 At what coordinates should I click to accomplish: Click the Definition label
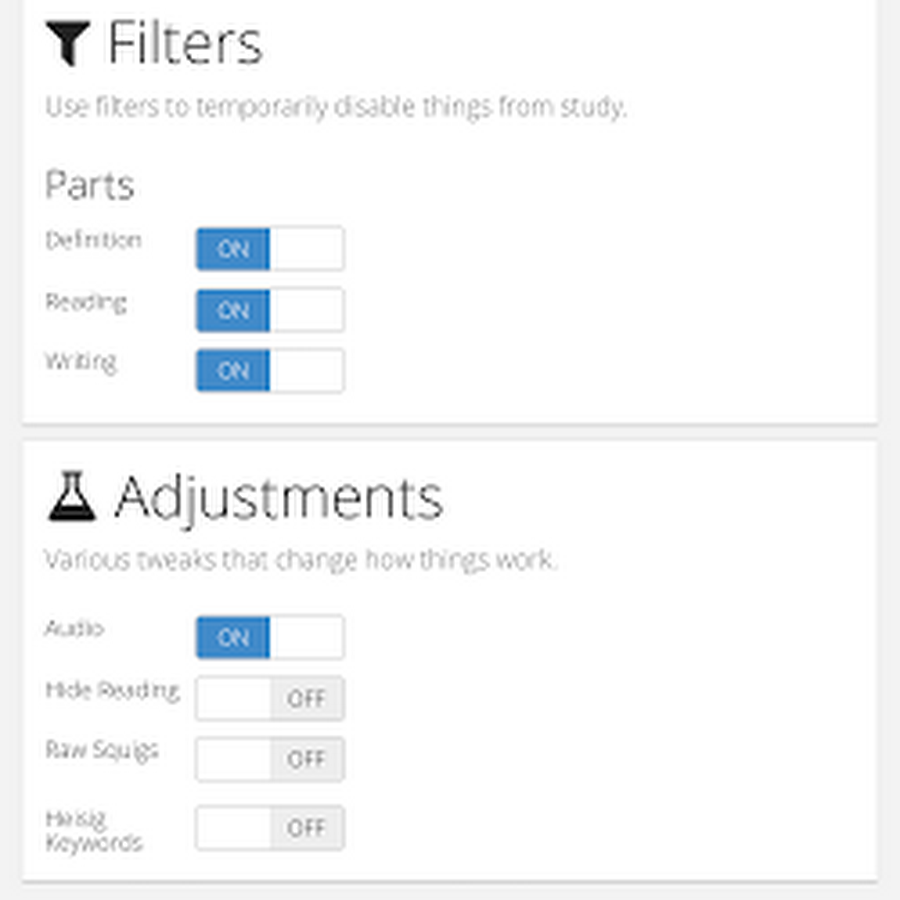point(93,240)
